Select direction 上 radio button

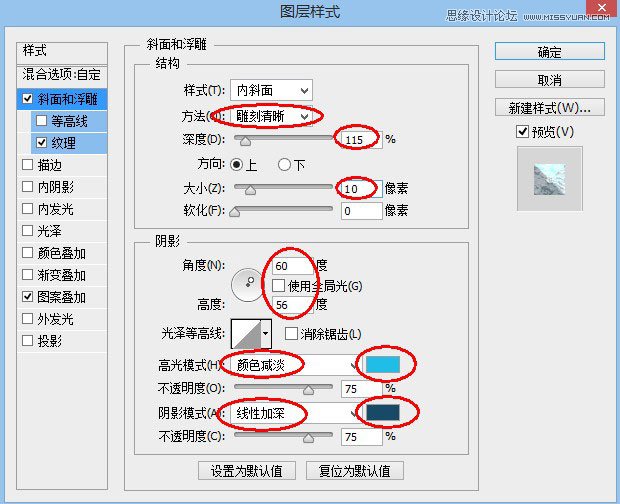[236, 164]
